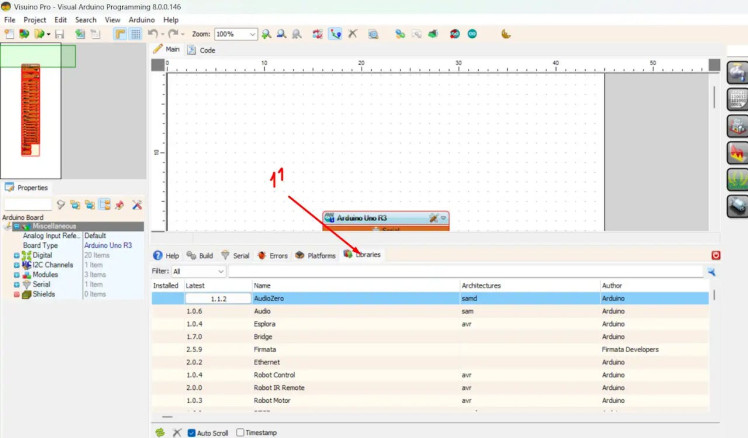The image size is (748, 438).
Task: Click the wrench icon on Arduino Uno R3 component
Action: [433, 218]
